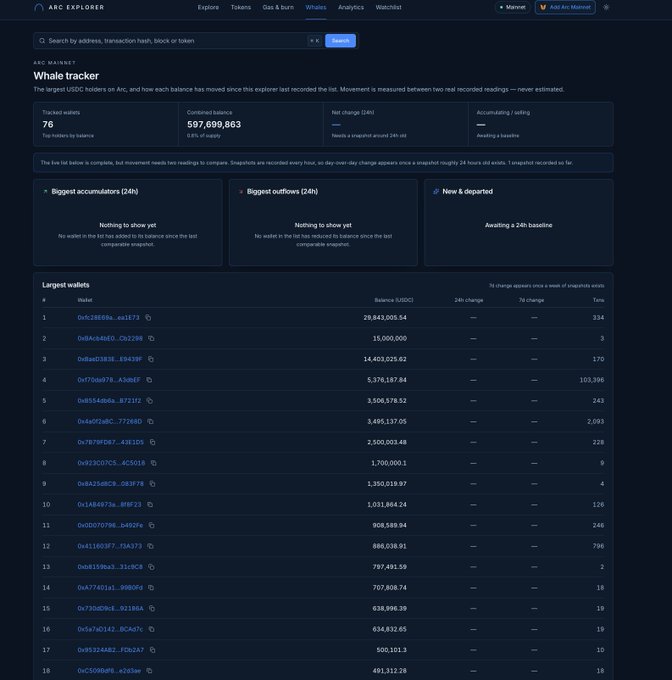The height and width of the screenshot is (680, 672).
Task: Open wallet 0x923C07C5...4C5018
Action: click(x=111, y=463)
